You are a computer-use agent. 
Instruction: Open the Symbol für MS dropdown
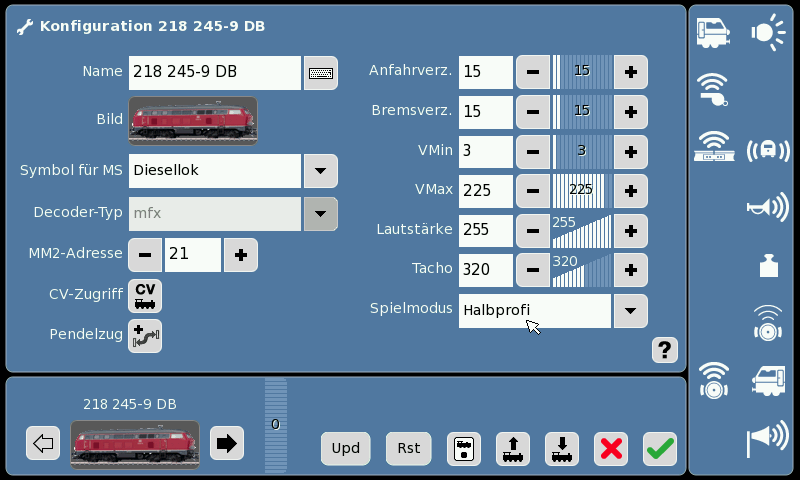[x=320, y=171]
